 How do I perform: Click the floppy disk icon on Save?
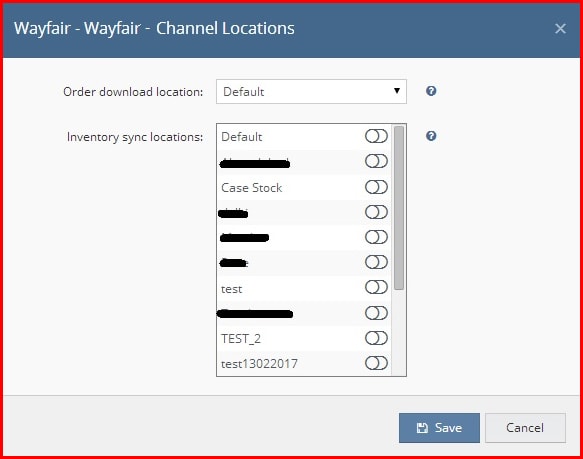[x=422, y=428]
